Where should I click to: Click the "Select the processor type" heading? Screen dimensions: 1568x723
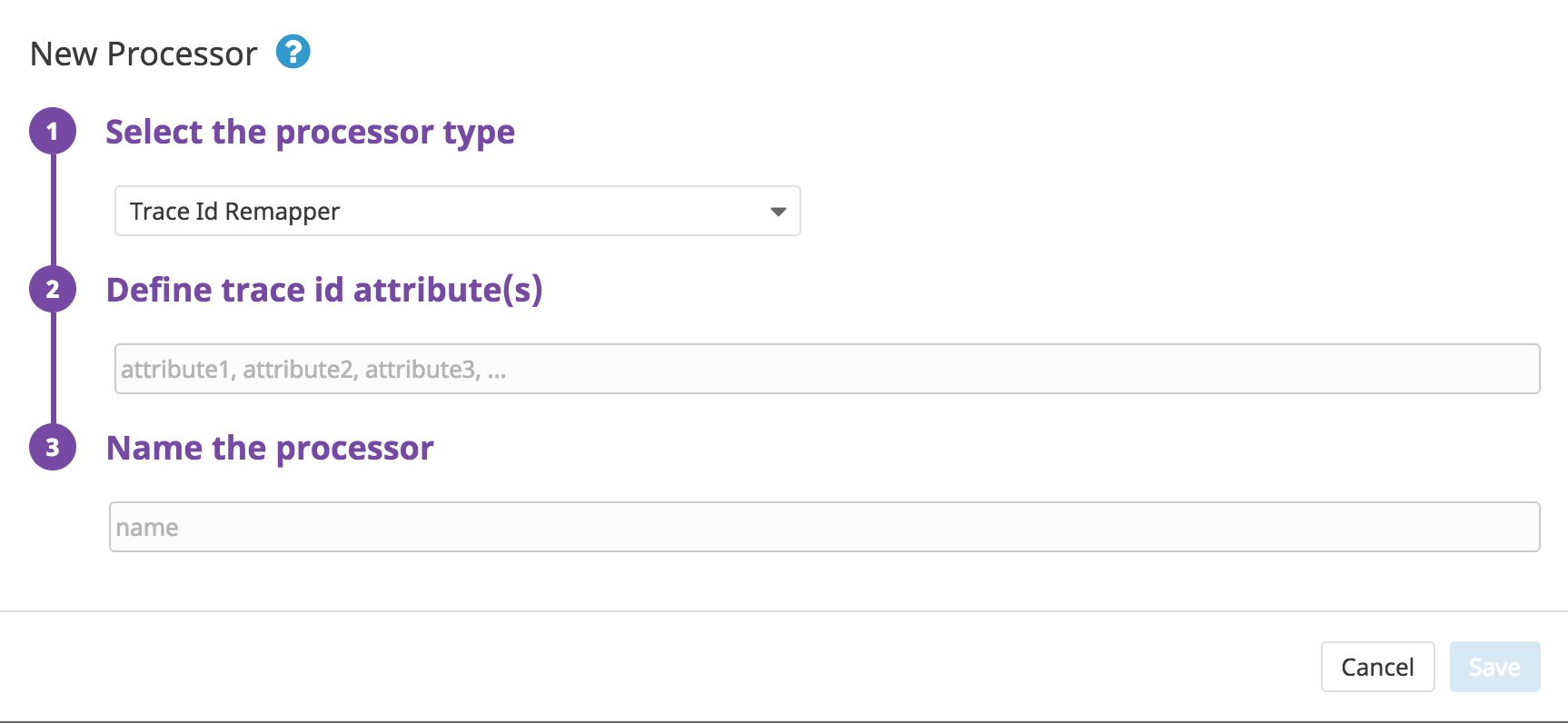click(310, 133)
